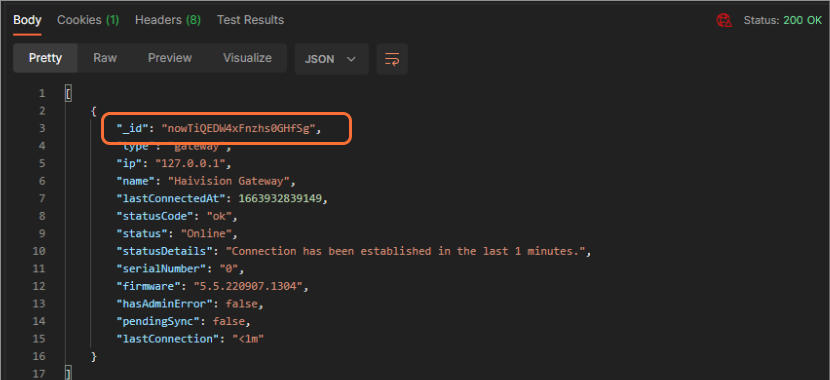Click the highlighted _id value string
The width and height of the screenshot is (830, 380).
tap(241, 129)
